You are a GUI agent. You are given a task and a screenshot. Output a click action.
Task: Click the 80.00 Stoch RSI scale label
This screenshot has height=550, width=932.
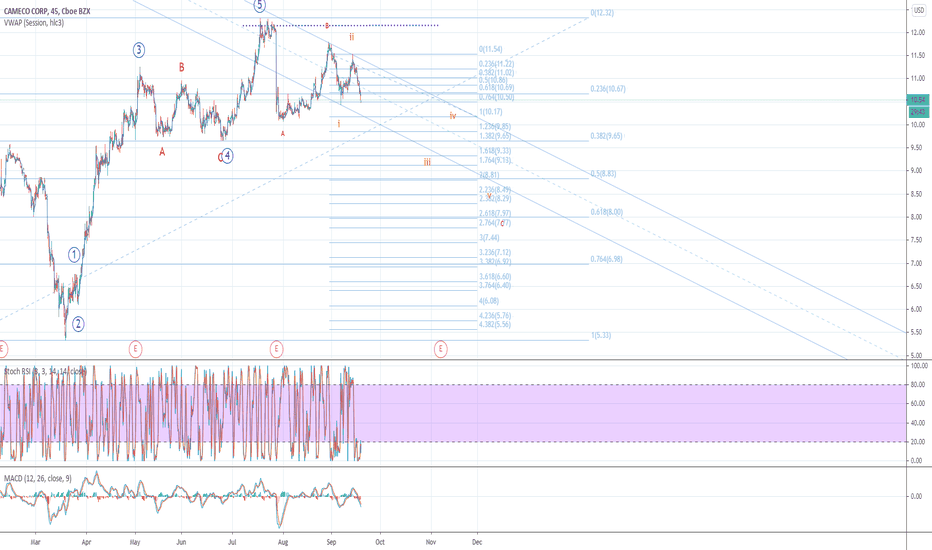point(917,385)
